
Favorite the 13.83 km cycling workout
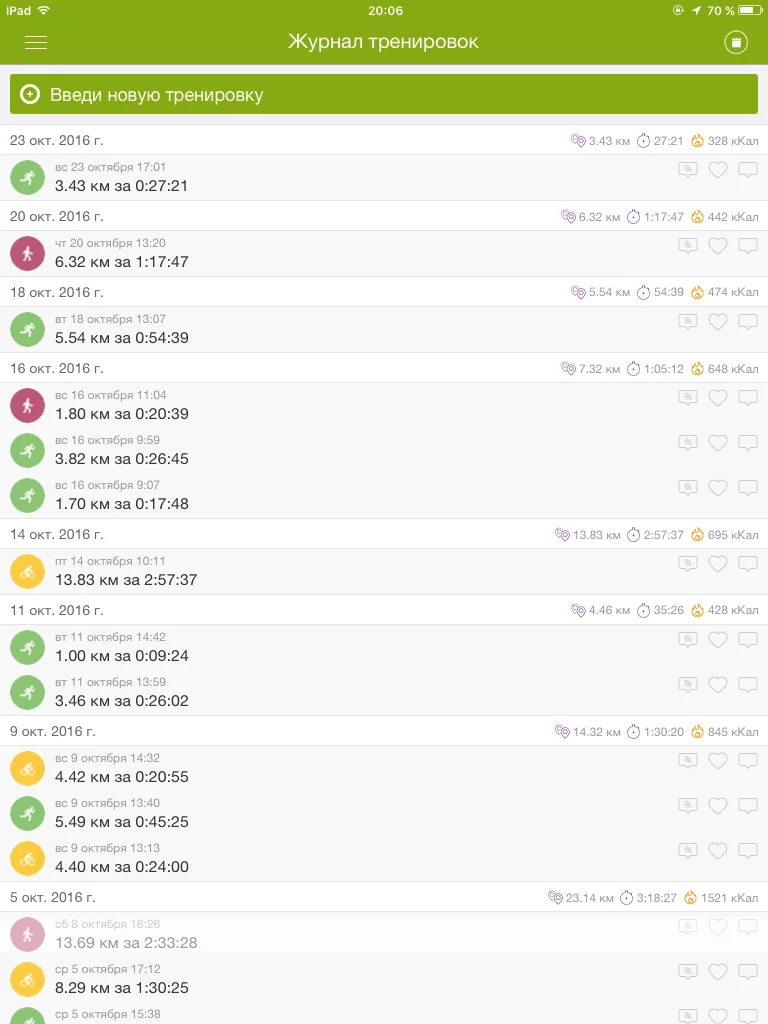tap(717, 564)
